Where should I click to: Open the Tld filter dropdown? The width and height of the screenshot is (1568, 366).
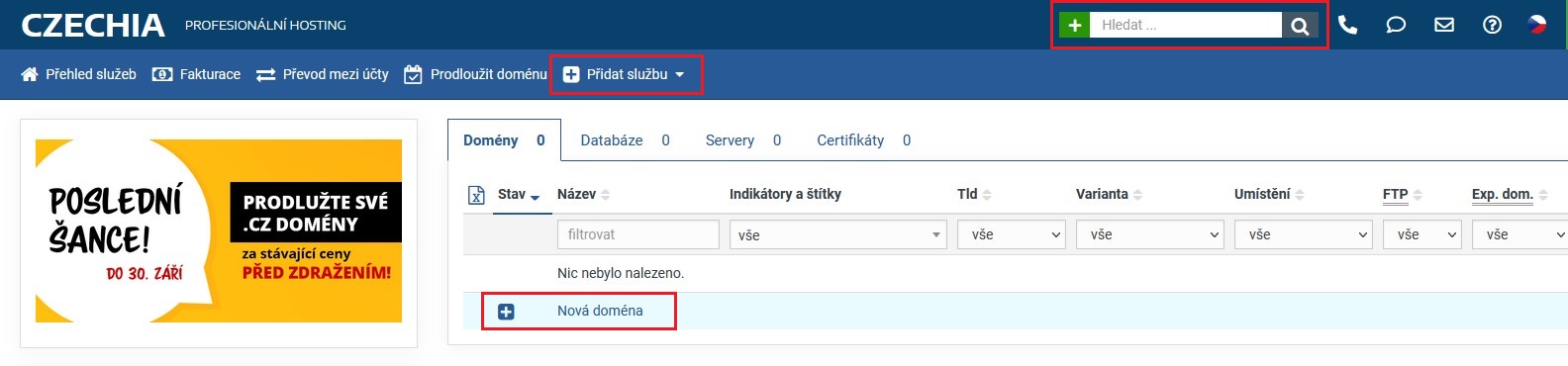[x=1012, y=234]
